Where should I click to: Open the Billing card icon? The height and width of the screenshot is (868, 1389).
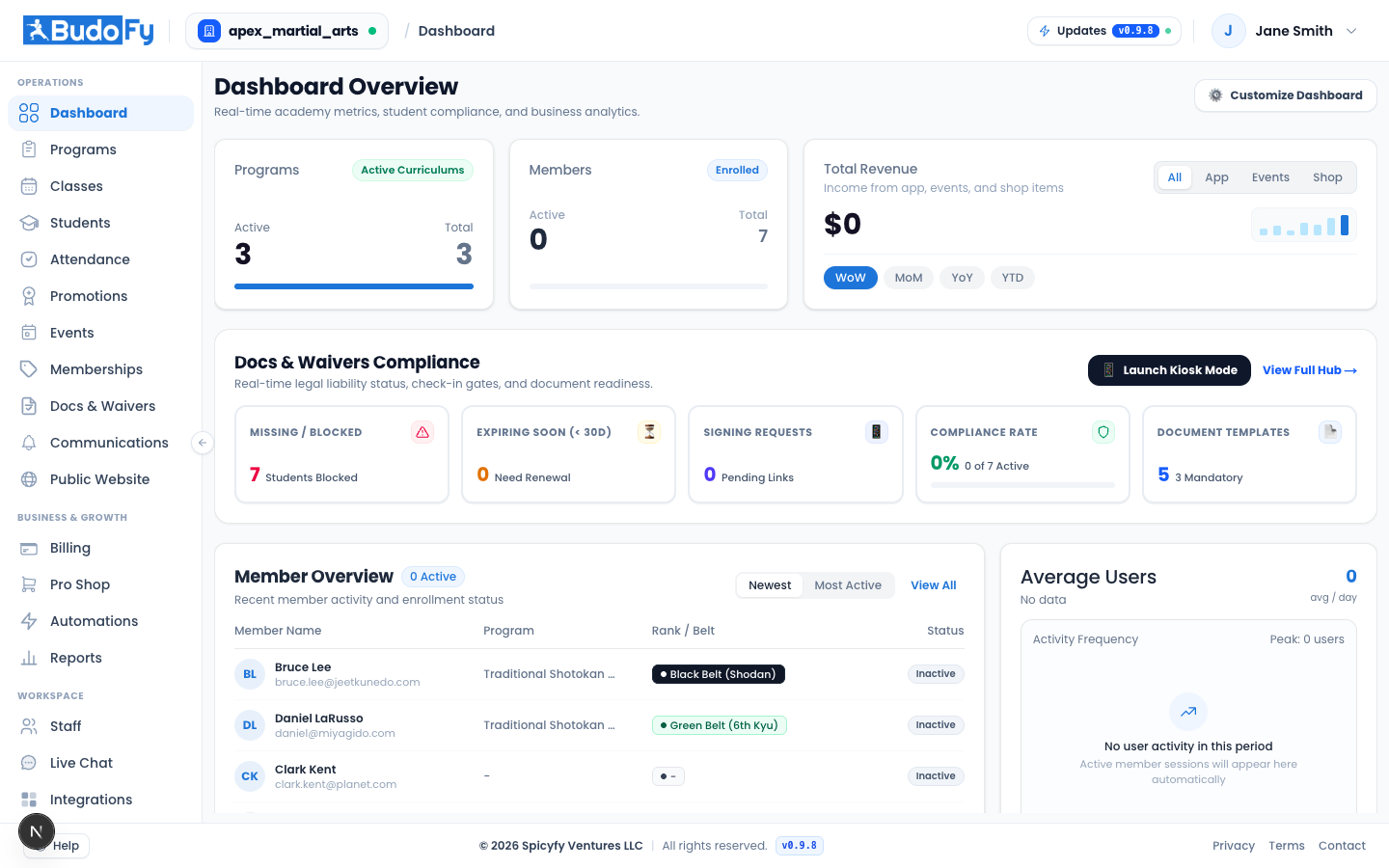[29, 548]
